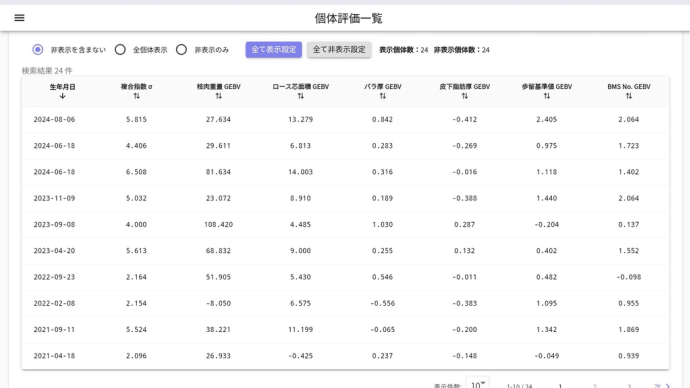The height and width of the screenshot is (388, 690).
Task: Click the -0.556 rib thickness value
Action: click(382, 303)
